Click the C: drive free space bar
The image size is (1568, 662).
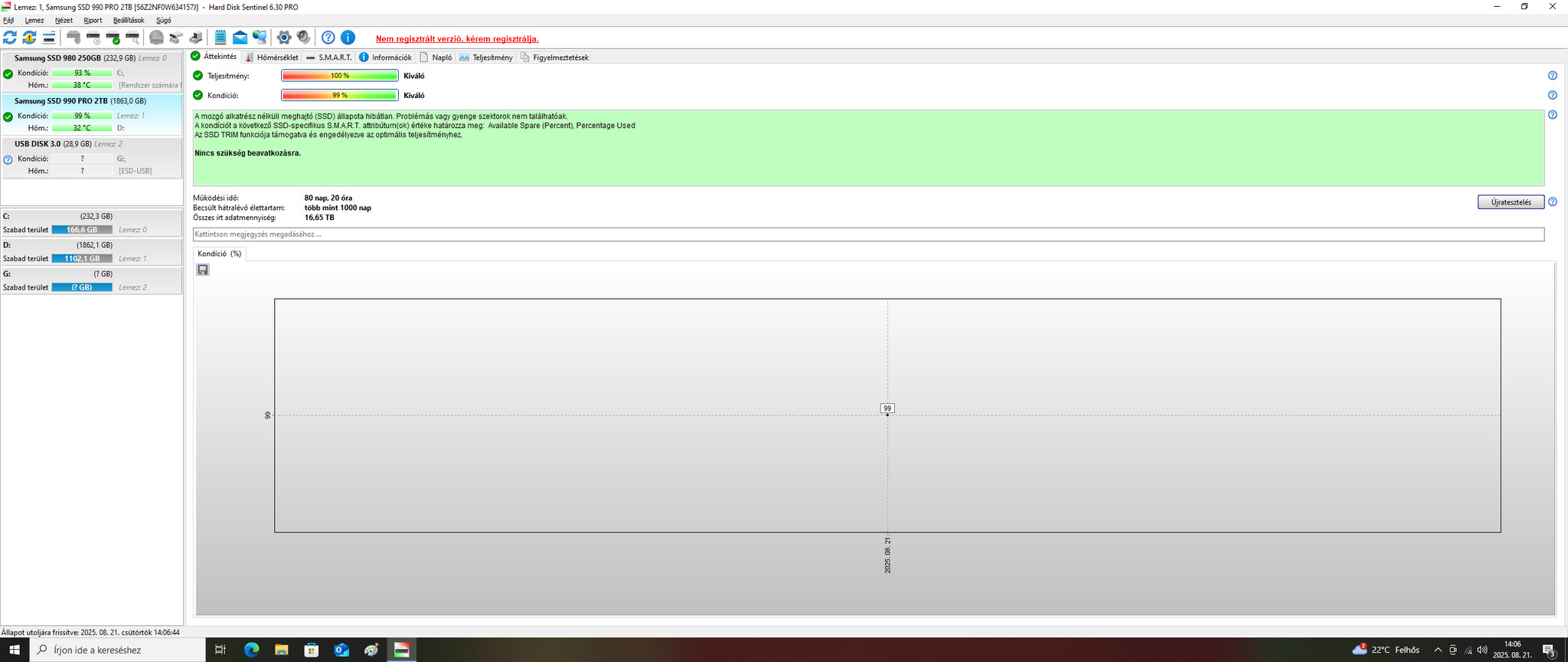(82, 230)
